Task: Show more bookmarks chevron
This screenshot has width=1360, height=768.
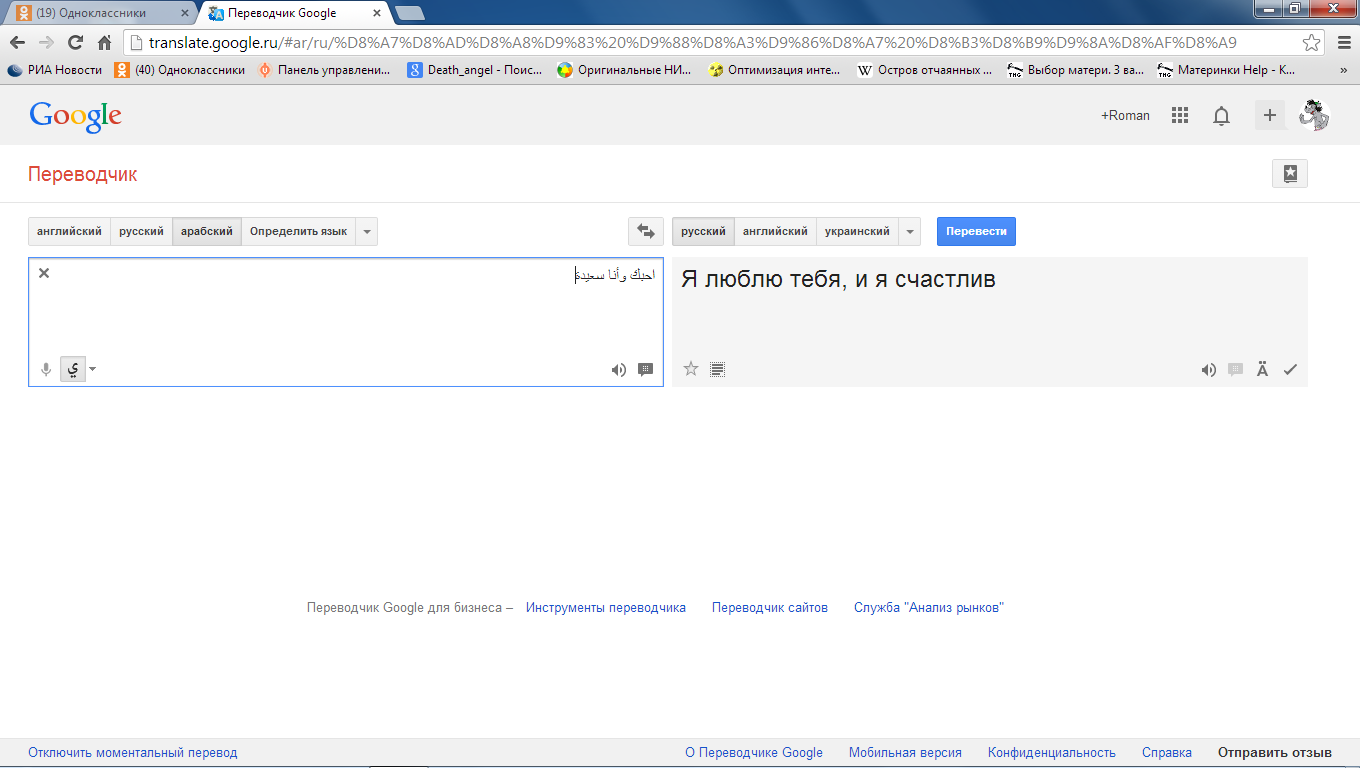Action: click(x=1343, y=70)
